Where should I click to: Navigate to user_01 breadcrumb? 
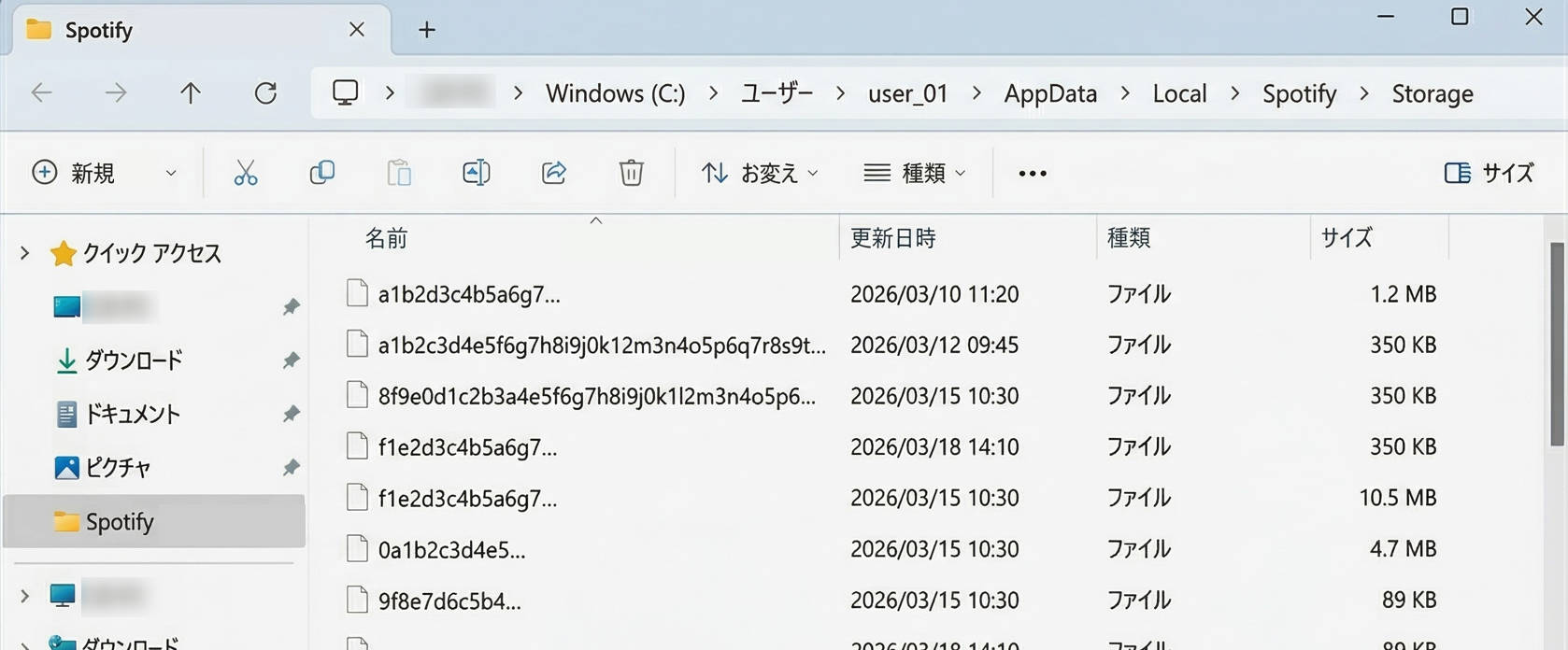pyautogui.click(x=908, y=93)
